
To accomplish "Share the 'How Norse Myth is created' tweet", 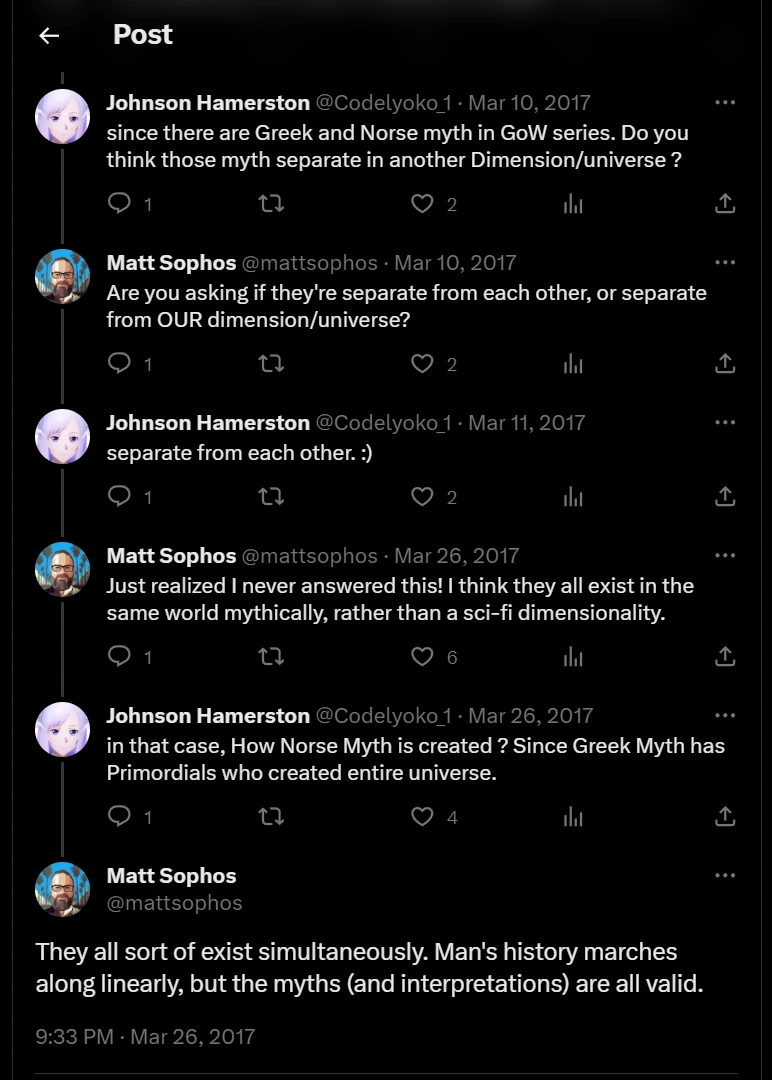I will [x=726, y=817].
